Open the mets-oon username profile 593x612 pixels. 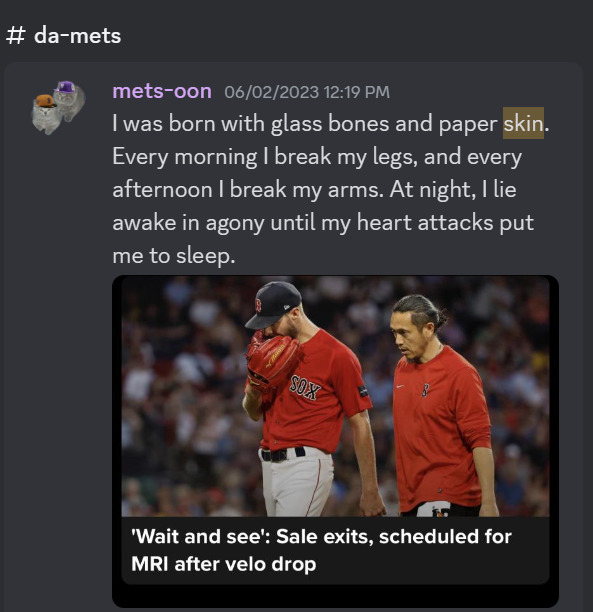[x=162, y=92]
